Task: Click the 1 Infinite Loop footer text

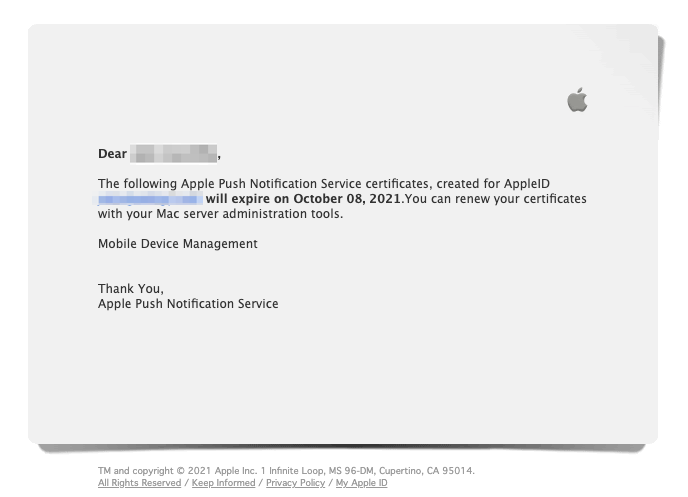Action: tap(288, 471)
